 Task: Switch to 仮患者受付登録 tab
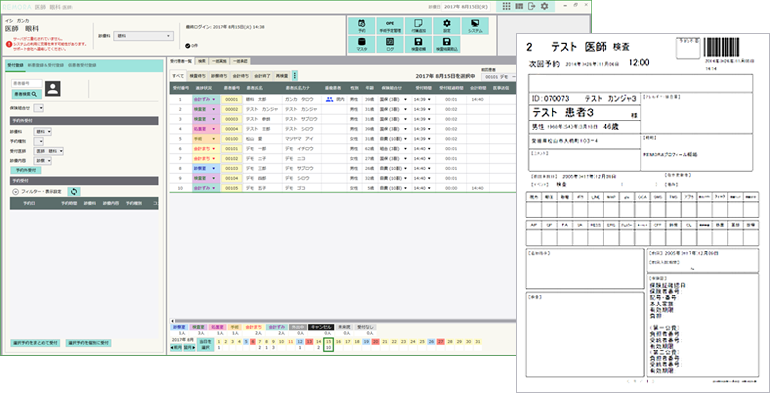[82, 65]
